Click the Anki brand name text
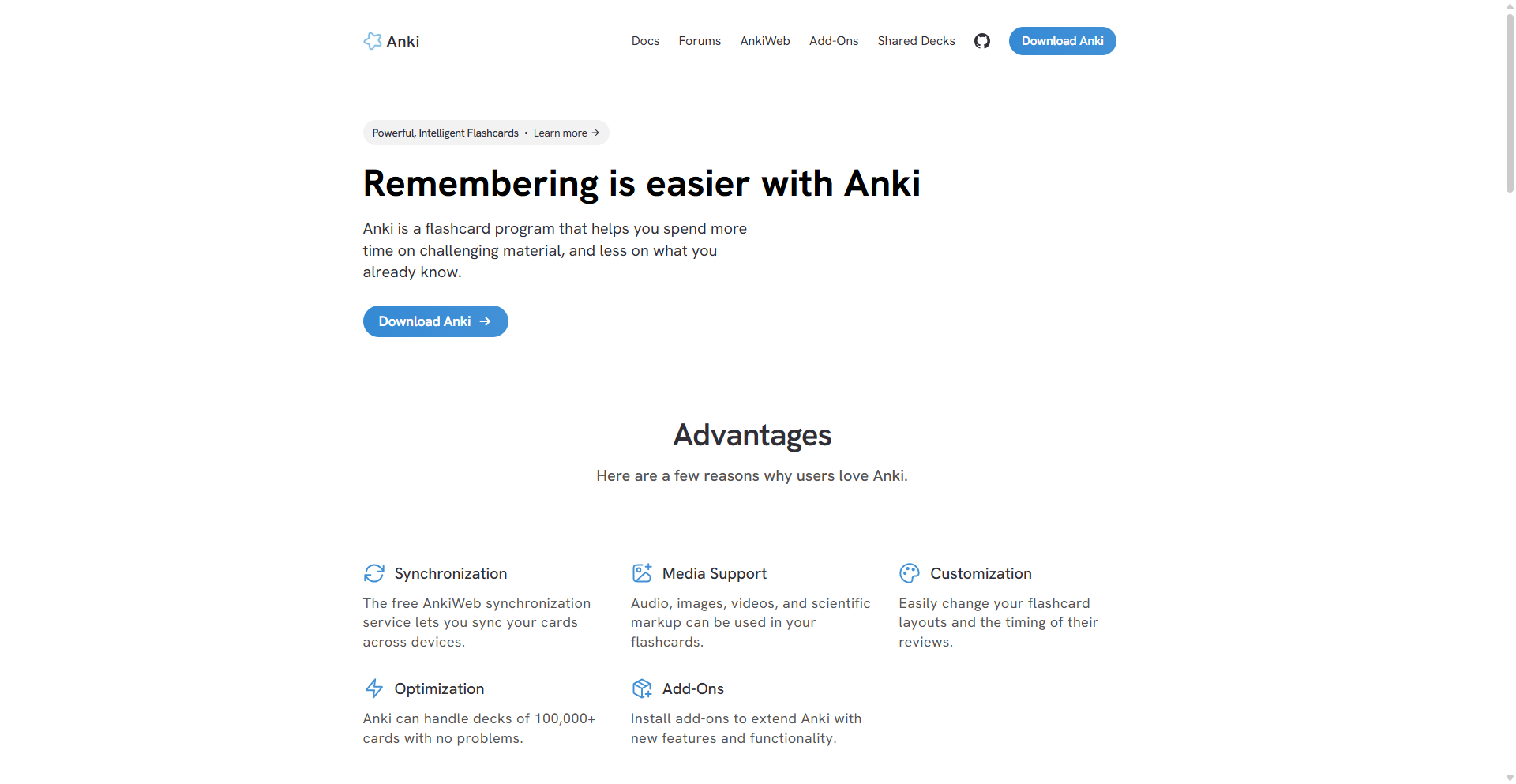Image resolution: width=1516 pixels, height=784 pixels. click(x=403, y=41)
